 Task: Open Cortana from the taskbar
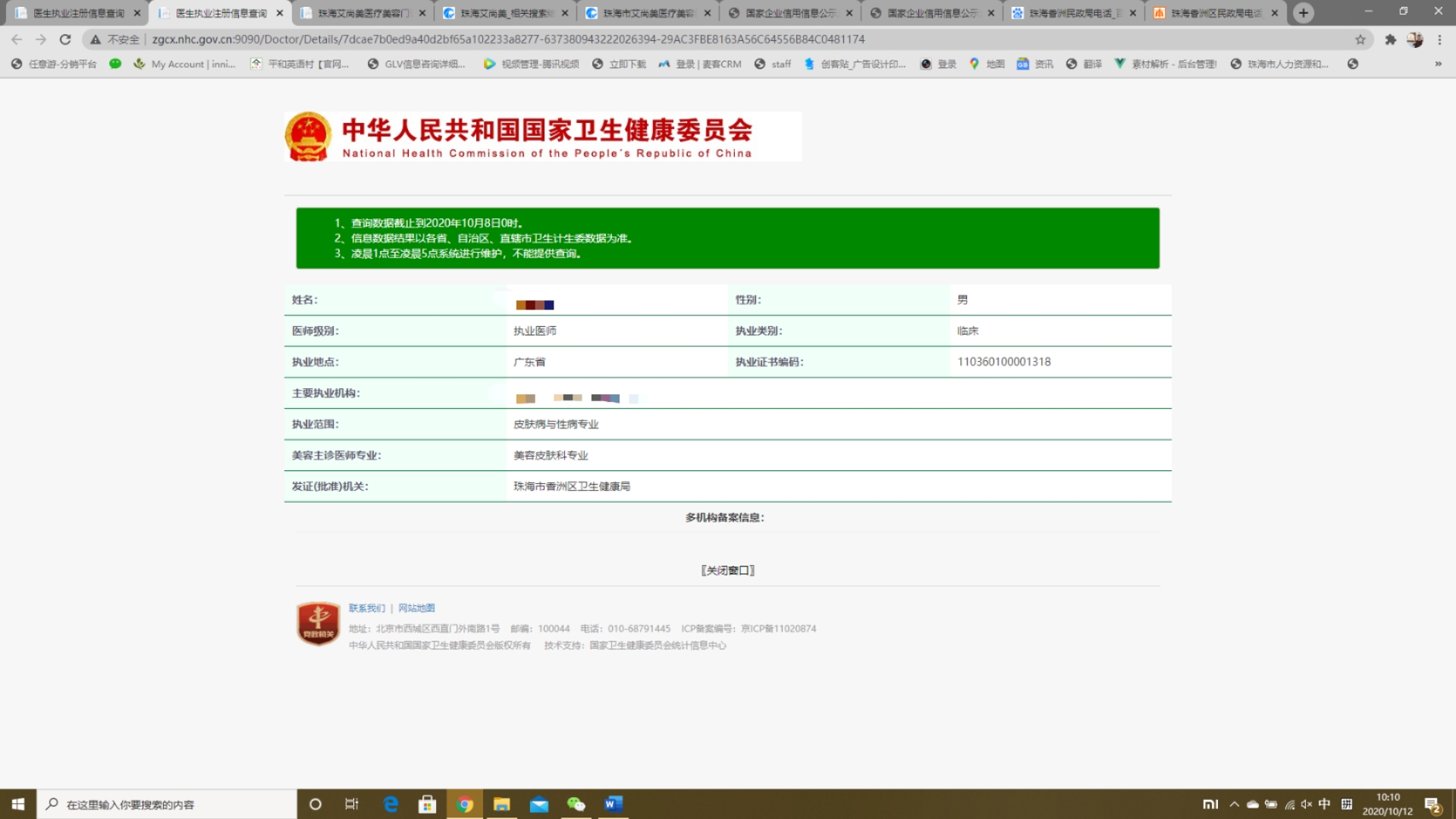[315, 804]
